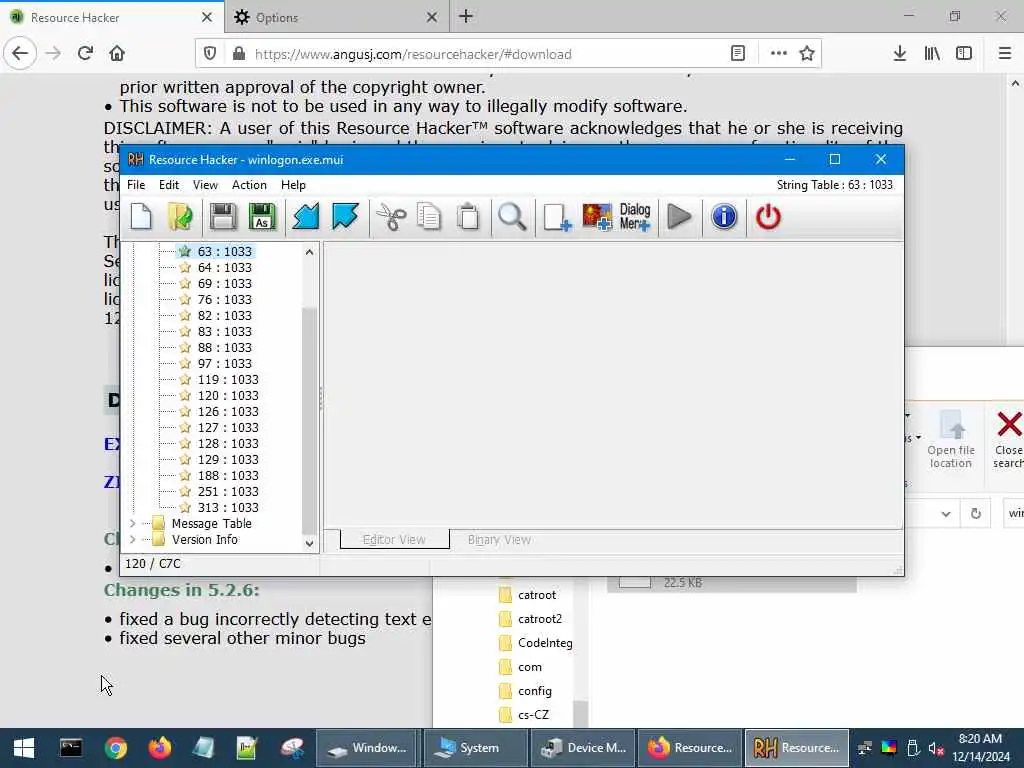Toggle Reader View in address bar
The height and width of the screenshot is (768, 1024).
[738, 54]
